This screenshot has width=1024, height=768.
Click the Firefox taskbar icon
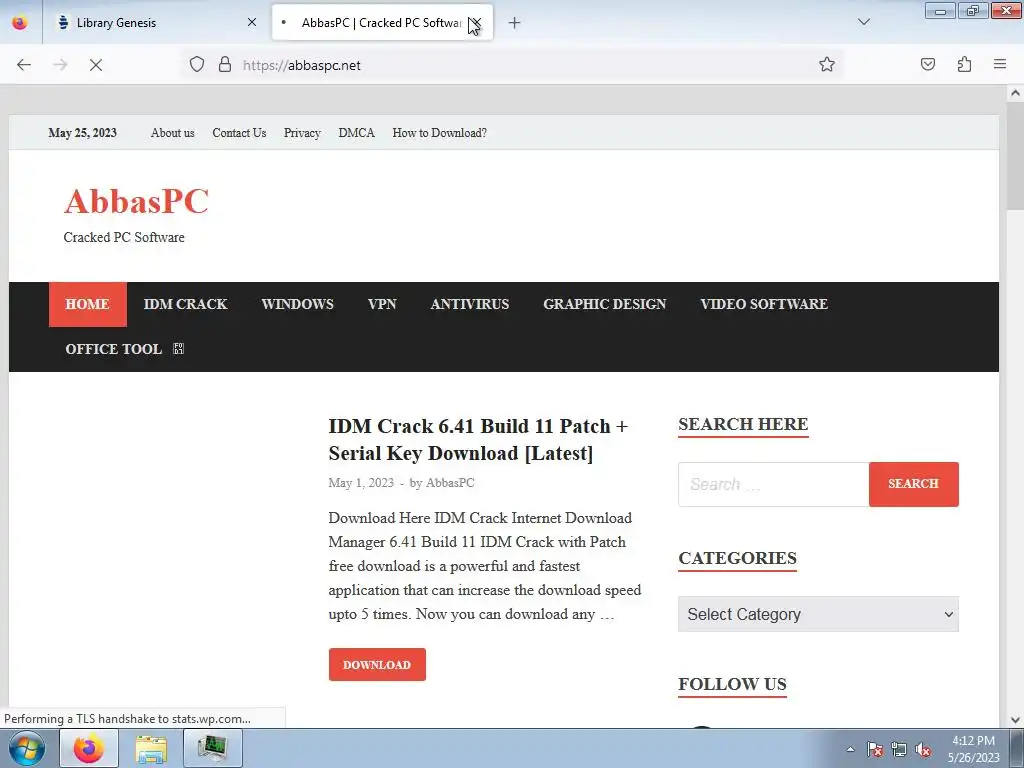(x=89, y=748)
